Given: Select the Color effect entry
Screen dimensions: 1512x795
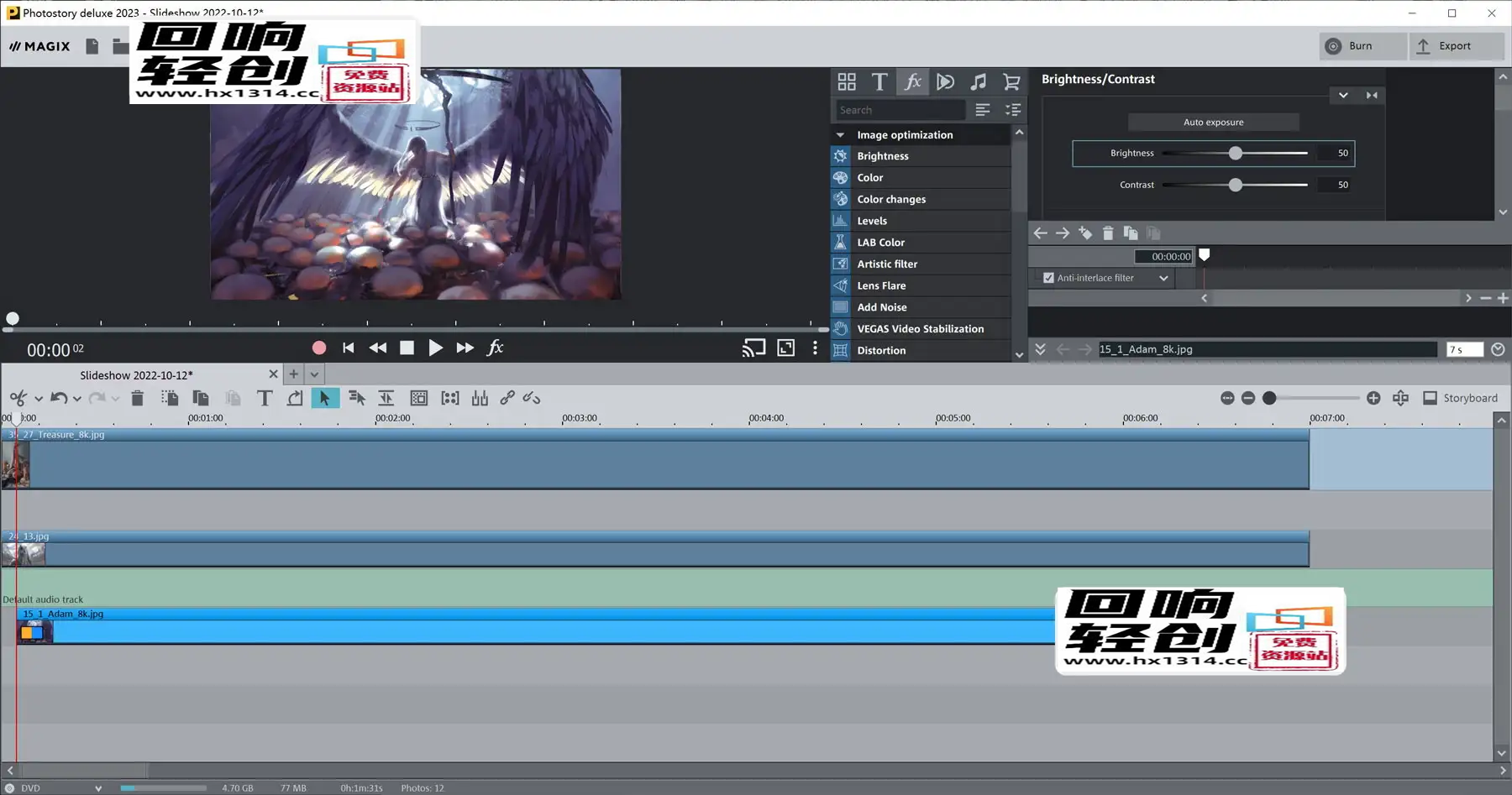Looking at the screenshot, I should (921, 178).
